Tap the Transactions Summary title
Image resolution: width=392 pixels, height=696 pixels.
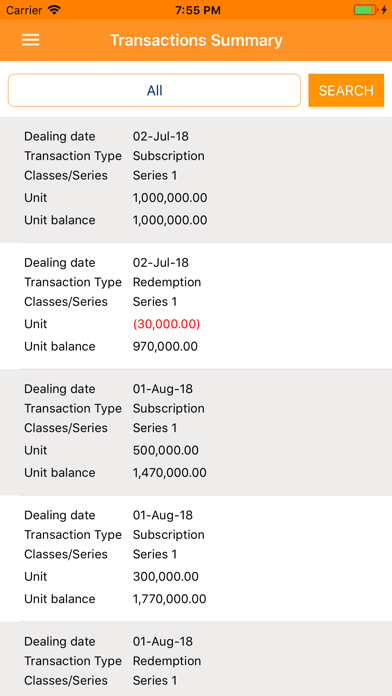click(x=196, y=40)
